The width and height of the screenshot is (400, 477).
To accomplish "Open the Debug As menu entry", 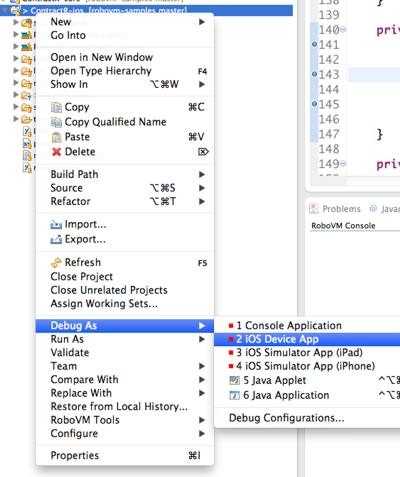I will 125,326.
